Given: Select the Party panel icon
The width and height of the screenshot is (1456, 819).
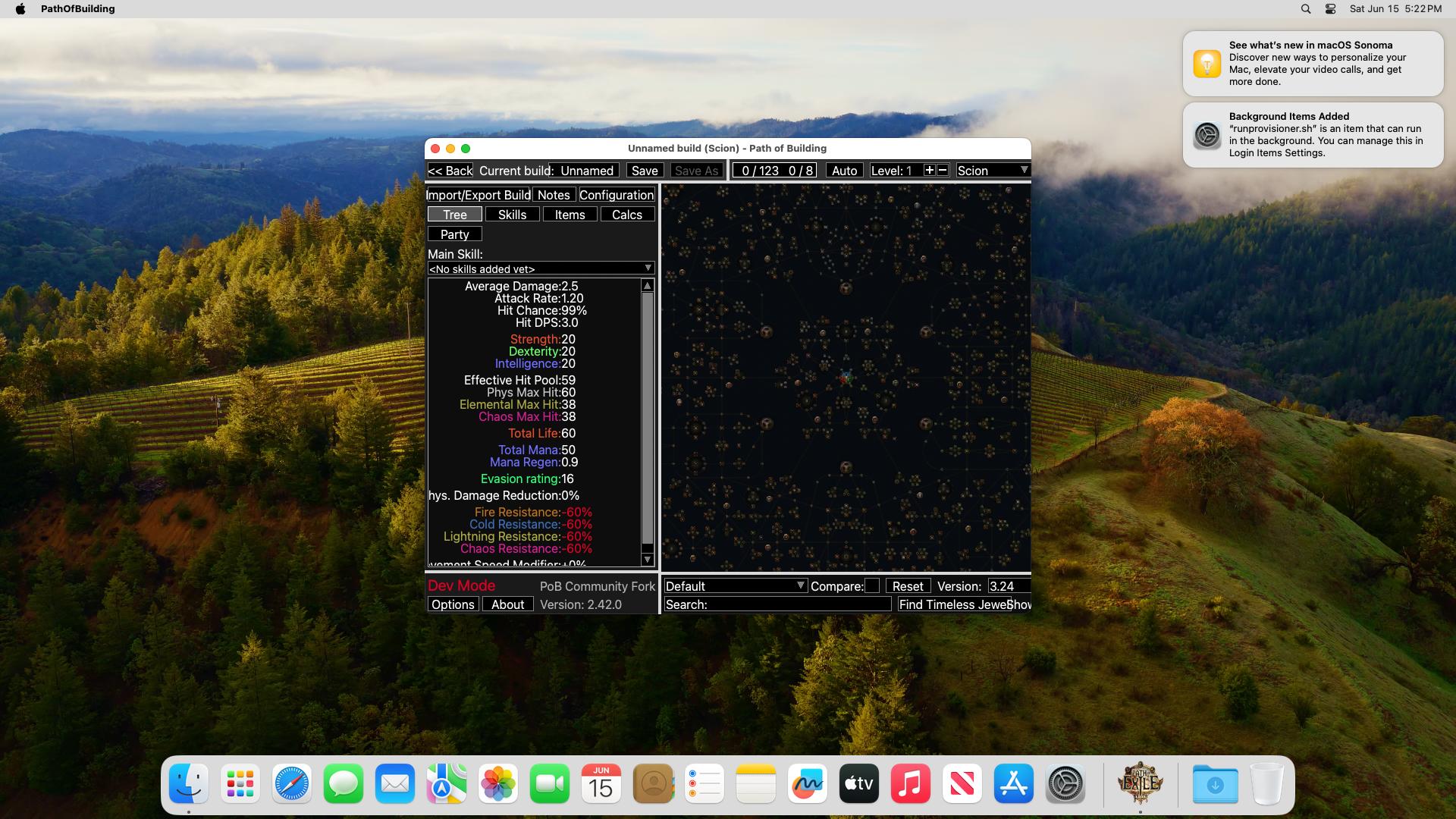Looking at the screenshot, I should pyautogui.click(x=454, y=233).
